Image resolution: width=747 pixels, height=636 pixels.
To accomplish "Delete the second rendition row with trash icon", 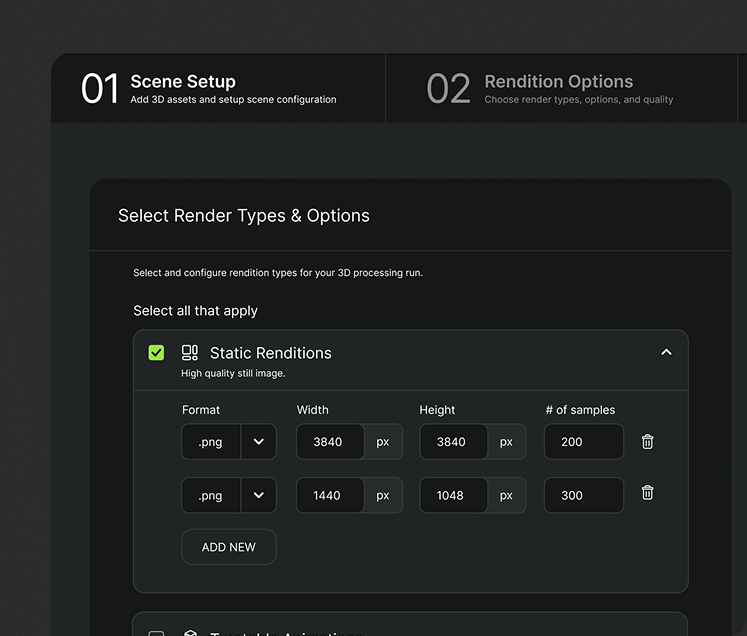I will (647, 493).
